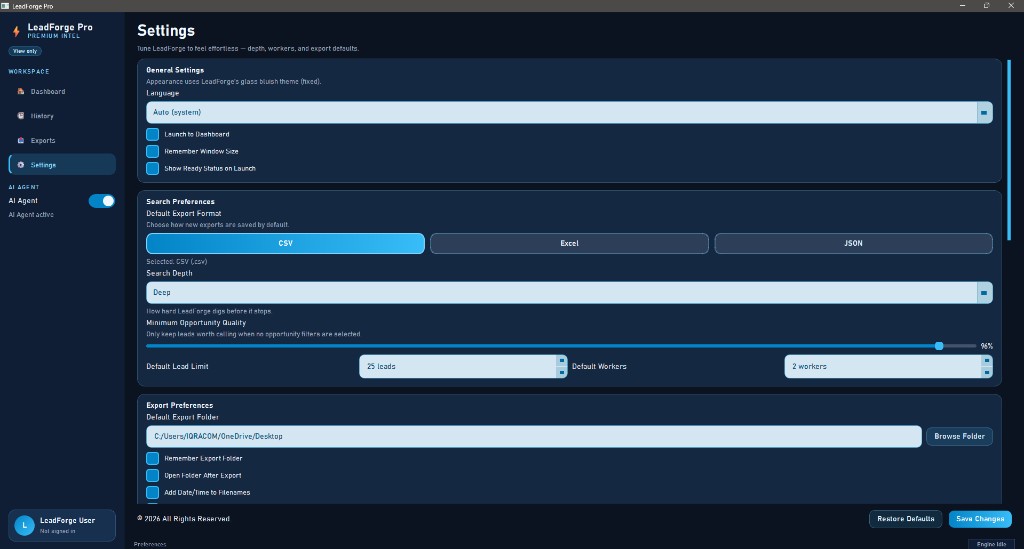The height and width of the screenshot is (549, 1024).
Task: Click Restore Defaults
Action: (906, 519)
